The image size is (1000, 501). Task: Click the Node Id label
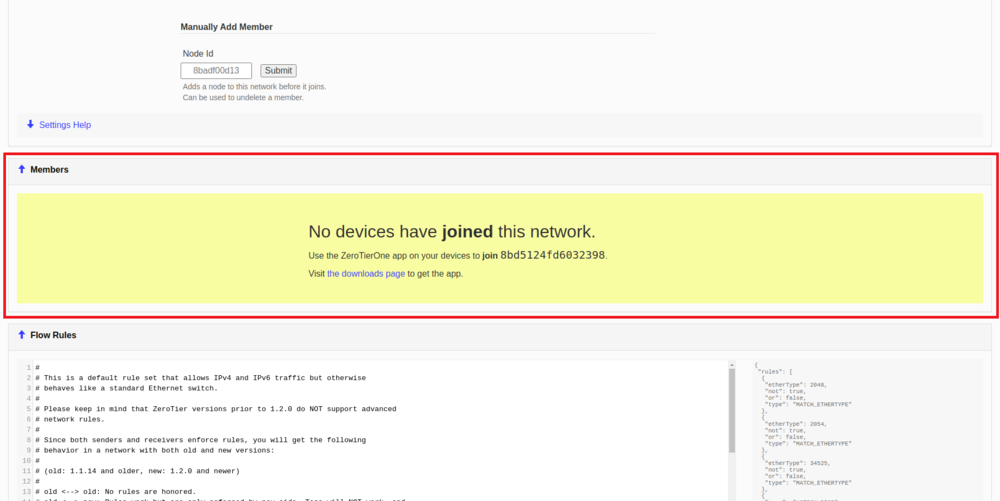click(x=197, y=54)
